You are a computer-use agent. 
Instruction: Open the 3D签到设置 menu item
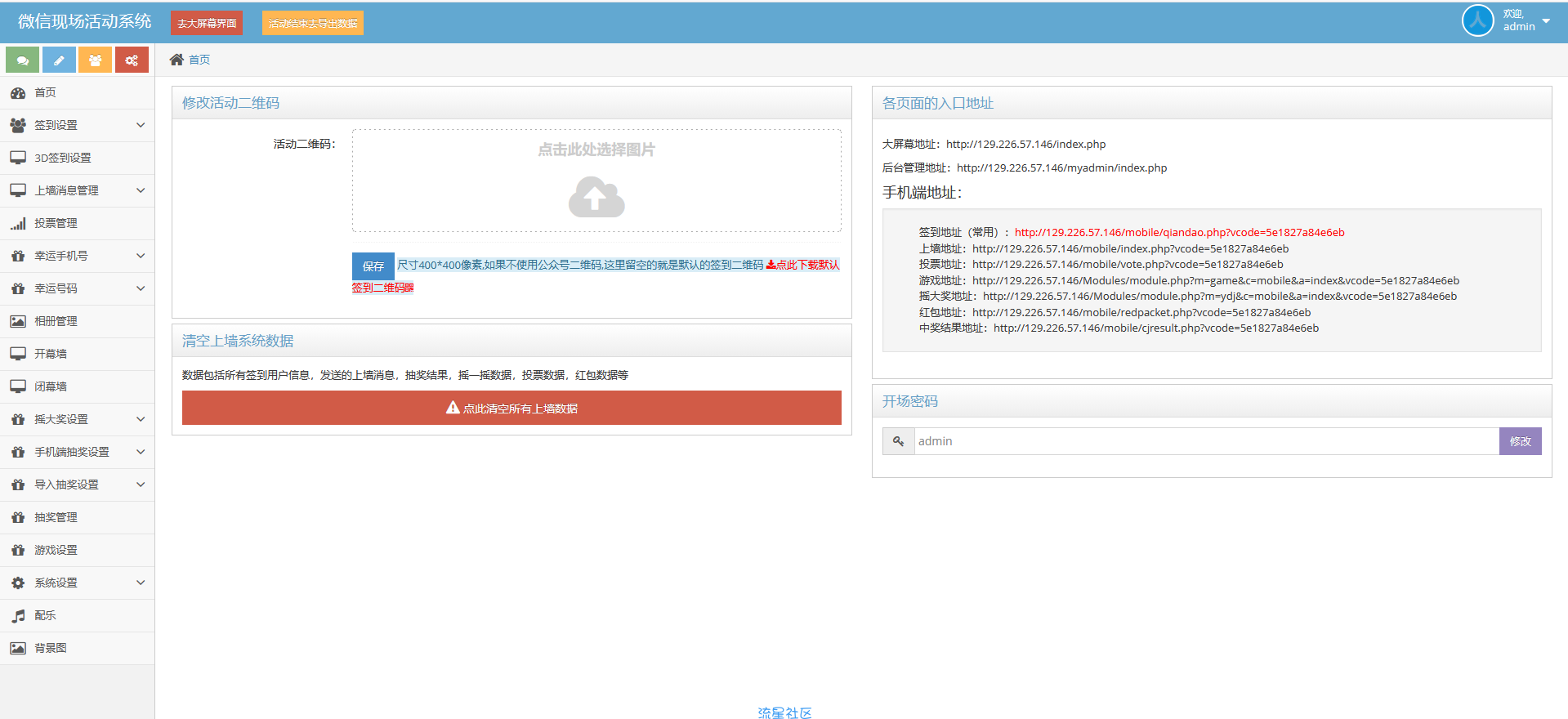pos(77,158)
